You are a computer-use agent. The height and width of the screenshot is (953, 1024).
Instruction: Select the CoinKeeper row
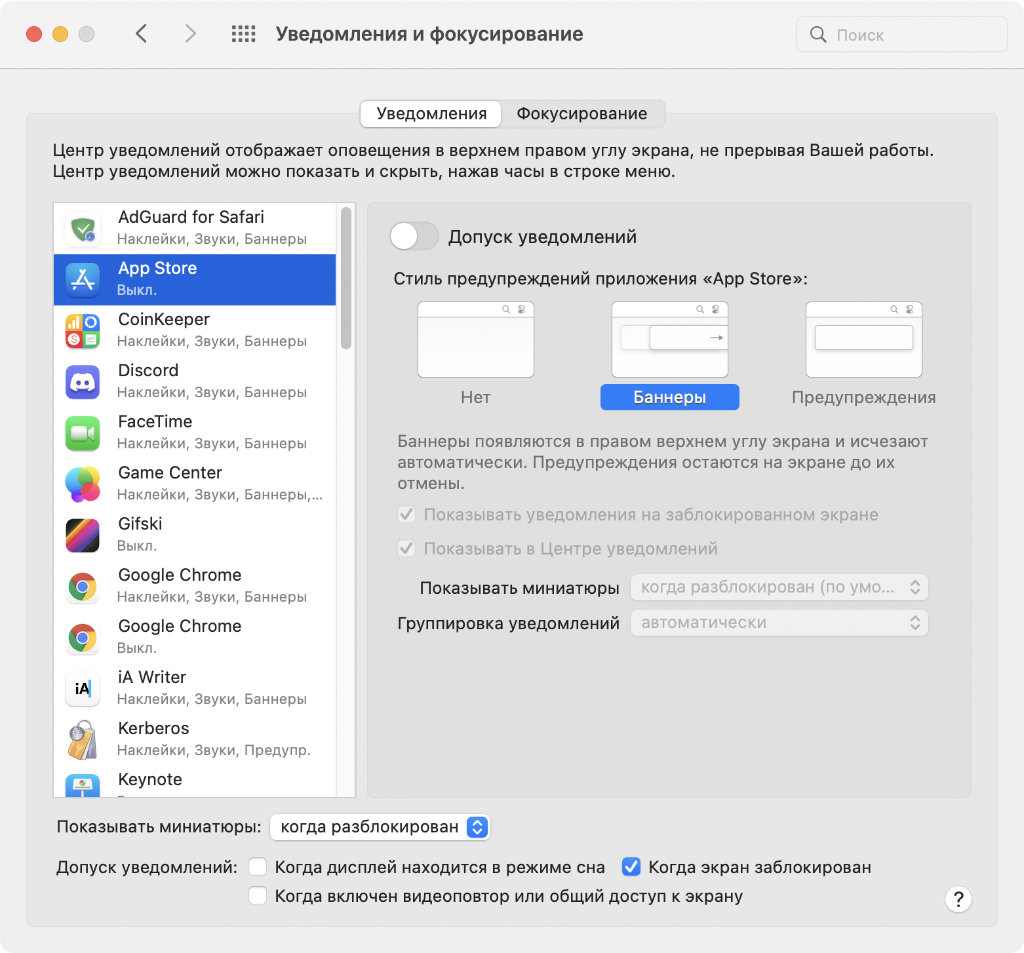pyautogui.click(x=195, y=331)
